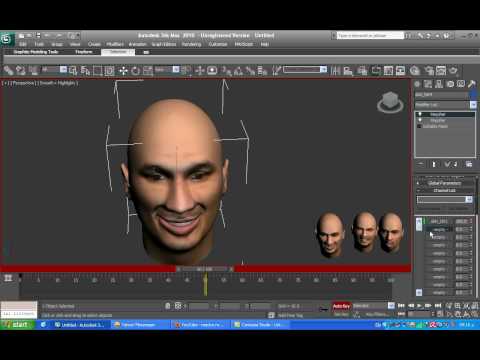The height and width of the screenshot is (360, 480).
Task: Toggle lightbulb of the second Morpher modifier
Action: coord(420,120)
